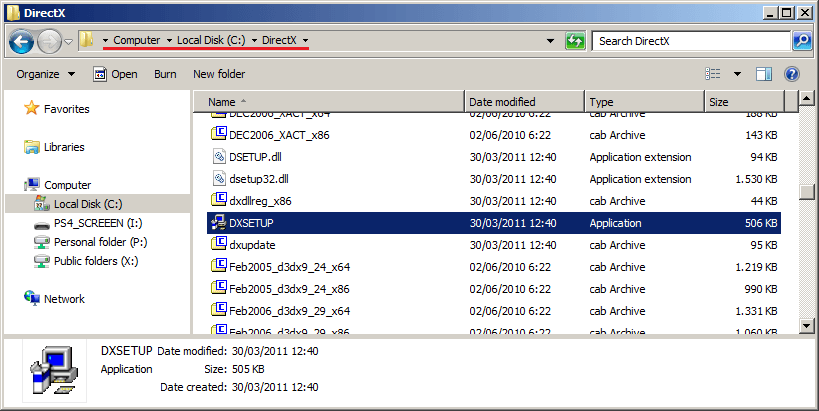The height and width of the screenshot is (411, 819).
Task: Click the Feb2005_d3dx9_24_x86 cab icon
Action: (218, 288)
